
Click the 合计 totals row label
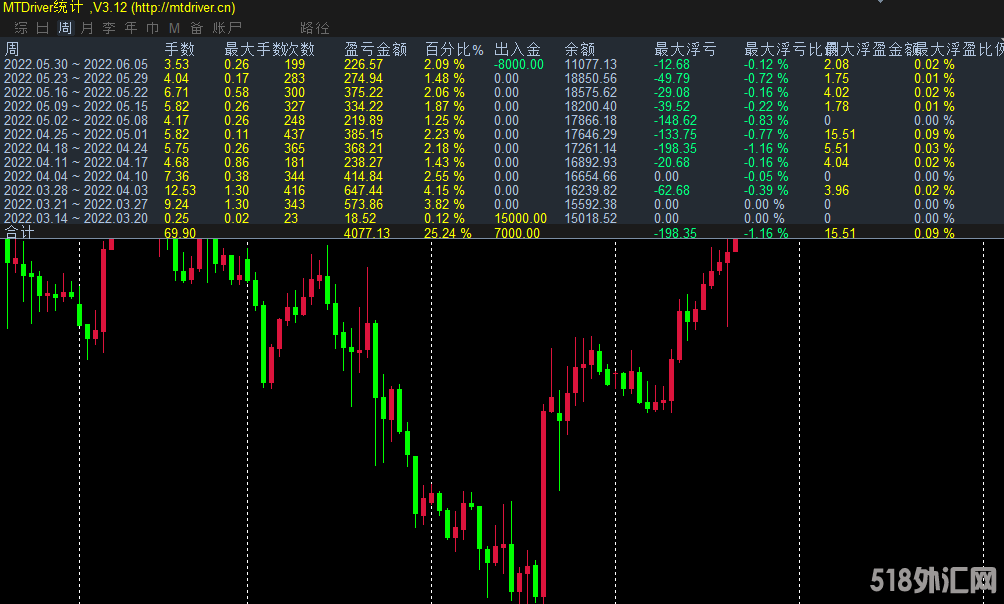coord(20,233)
